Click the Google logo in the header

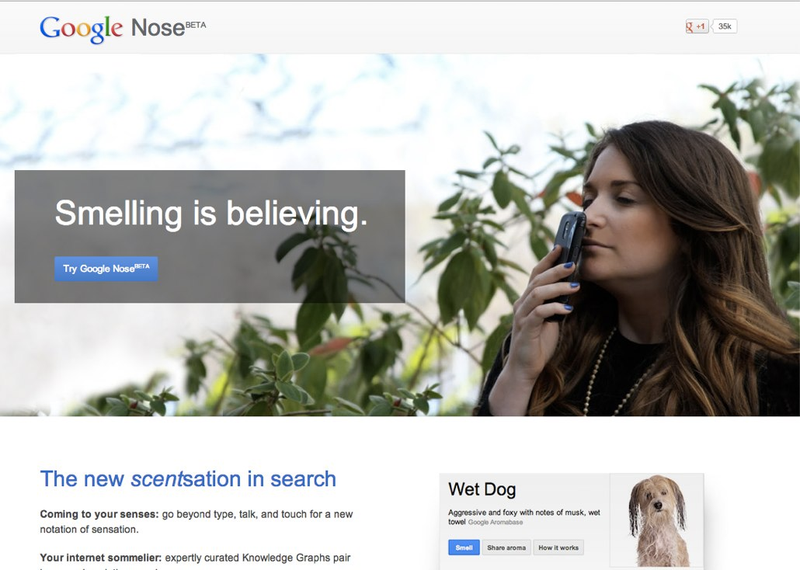[81, 29]
